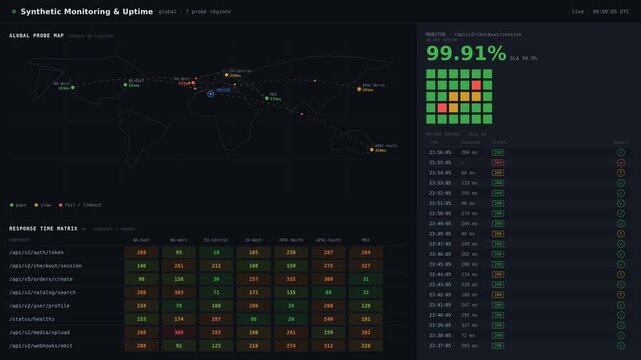Click the pass icon in the 23:37:05 row
Image resolution: width=641 pixels, height=360 pixels.
(x=621, y=346)
